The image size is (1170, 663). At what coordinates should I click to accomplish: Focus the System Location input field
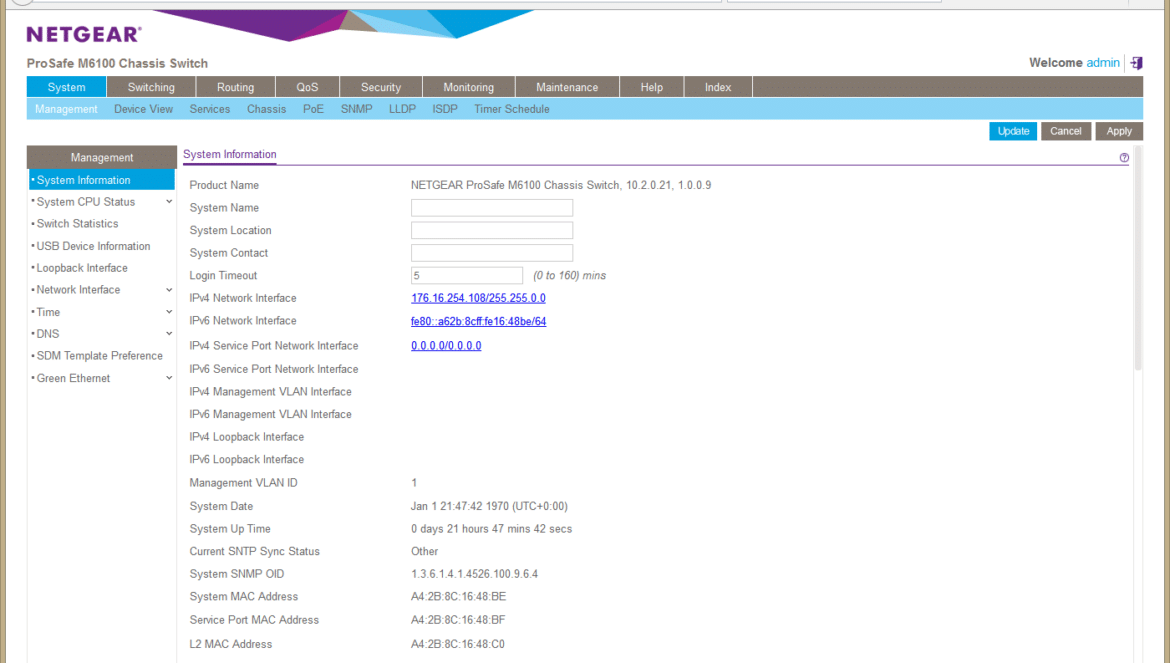coord(492,230)
